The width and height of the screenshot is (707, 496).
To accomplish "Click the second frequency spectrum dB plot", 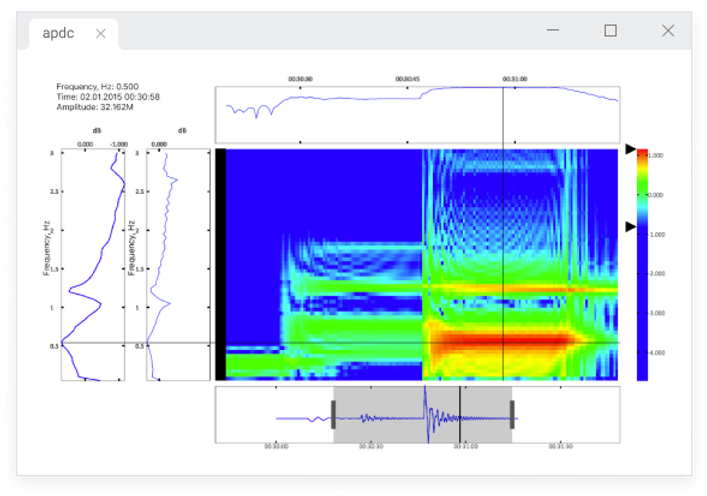I will click(178, 265).
